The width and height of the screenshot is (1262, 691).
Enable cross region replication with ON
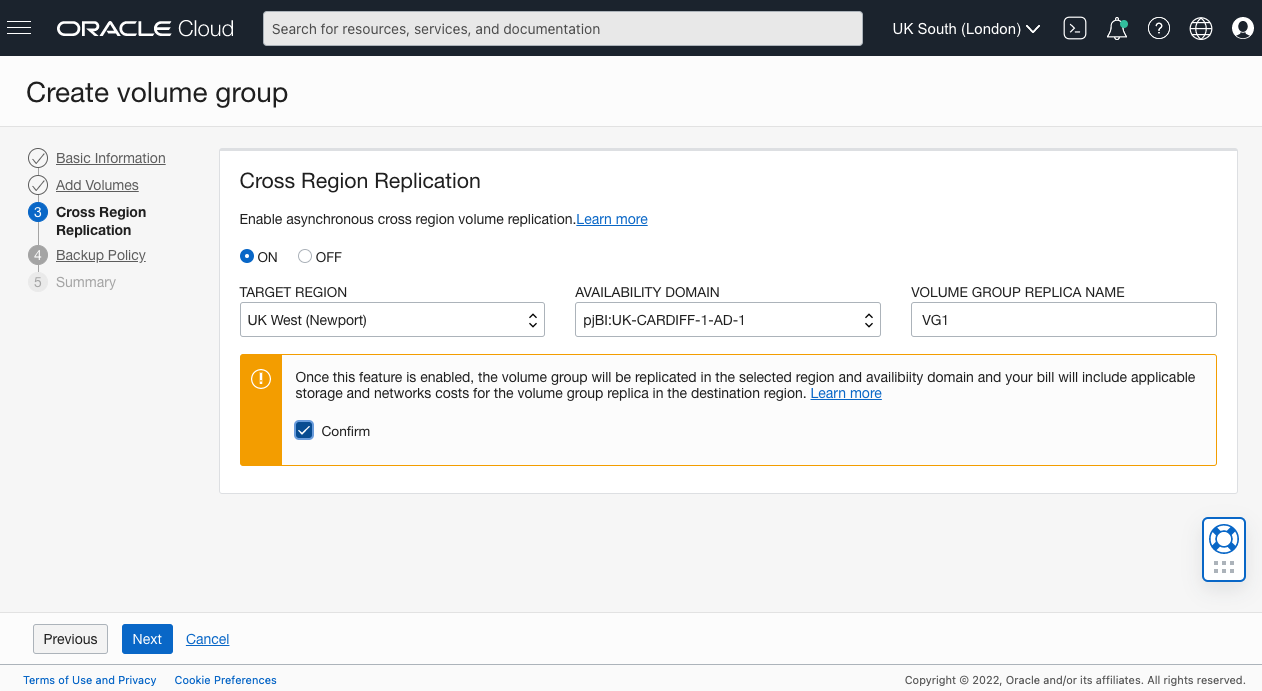245,256
